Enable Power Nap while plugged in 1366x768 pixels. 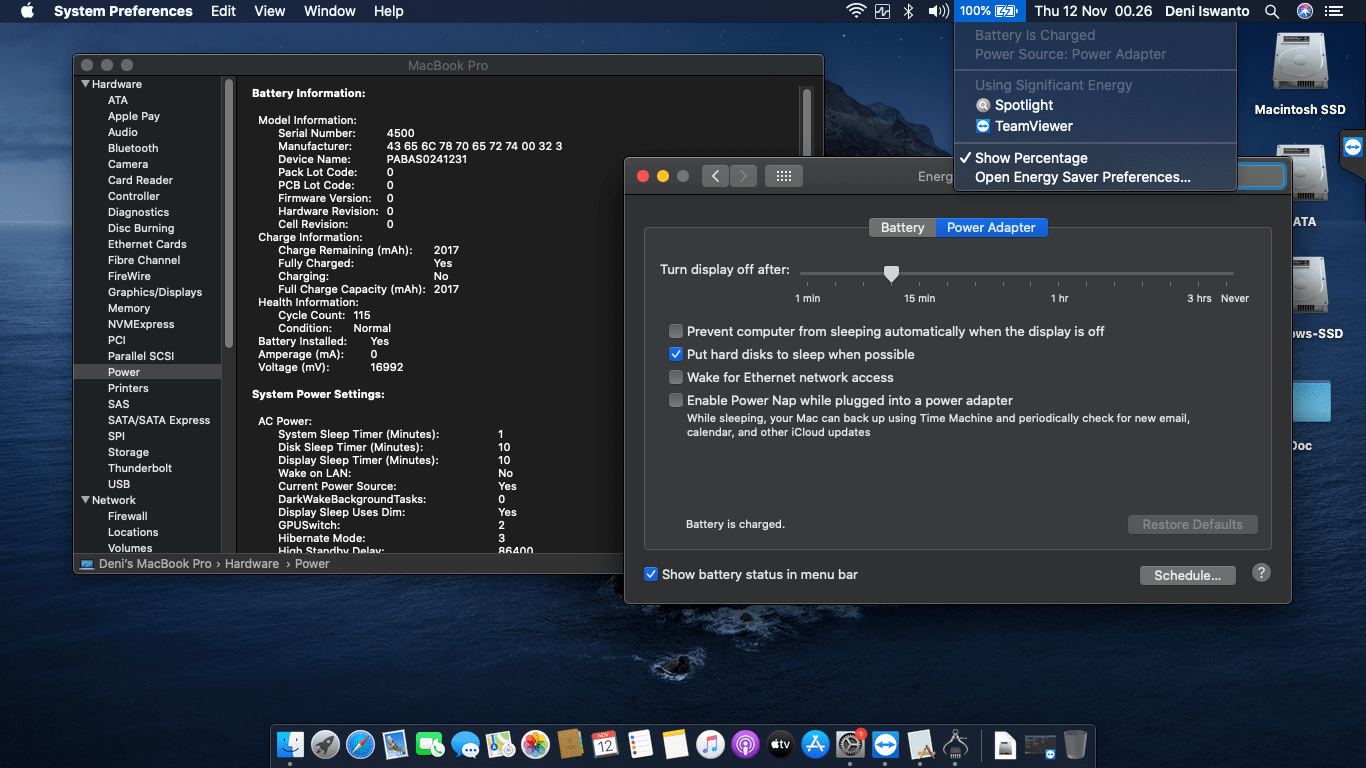[x=677, y=400]
